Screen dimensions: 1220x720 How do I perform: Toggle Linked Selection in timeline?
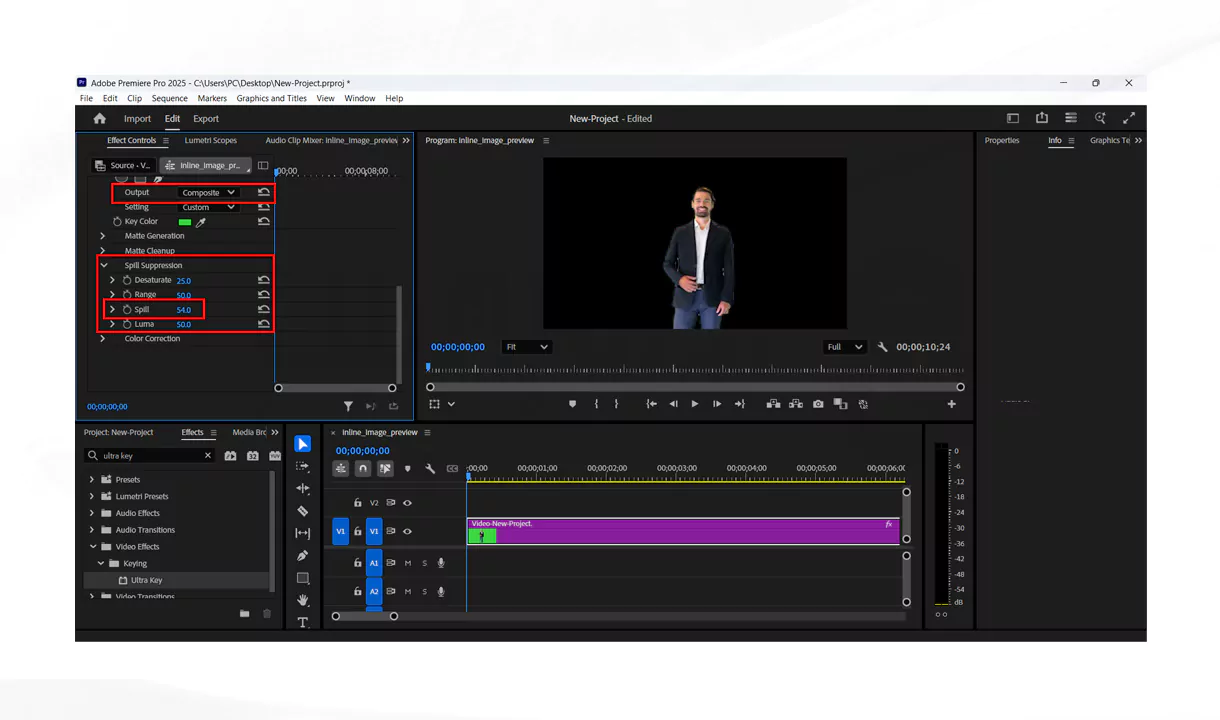click(x=385, y=468)
